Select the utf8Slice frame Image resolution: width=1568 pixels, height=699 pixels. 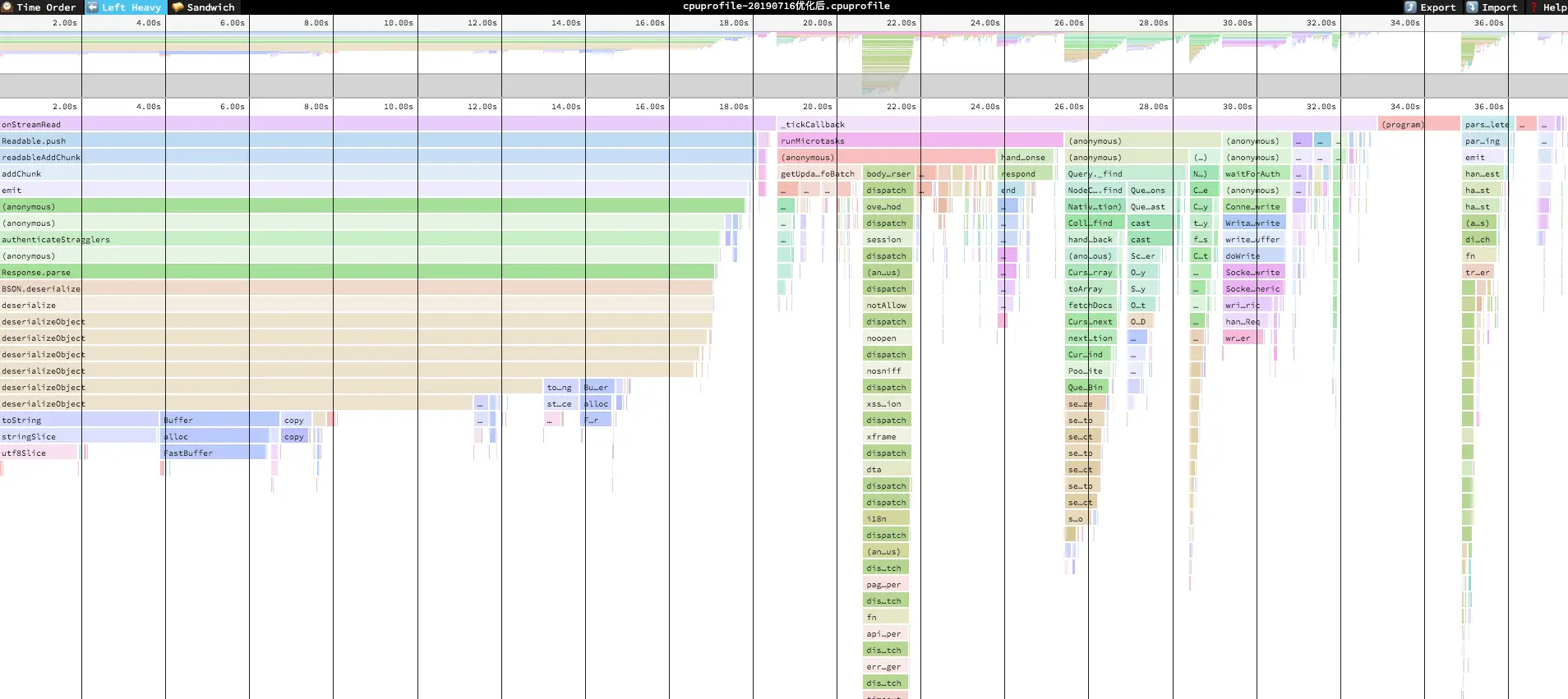(39, 453)
